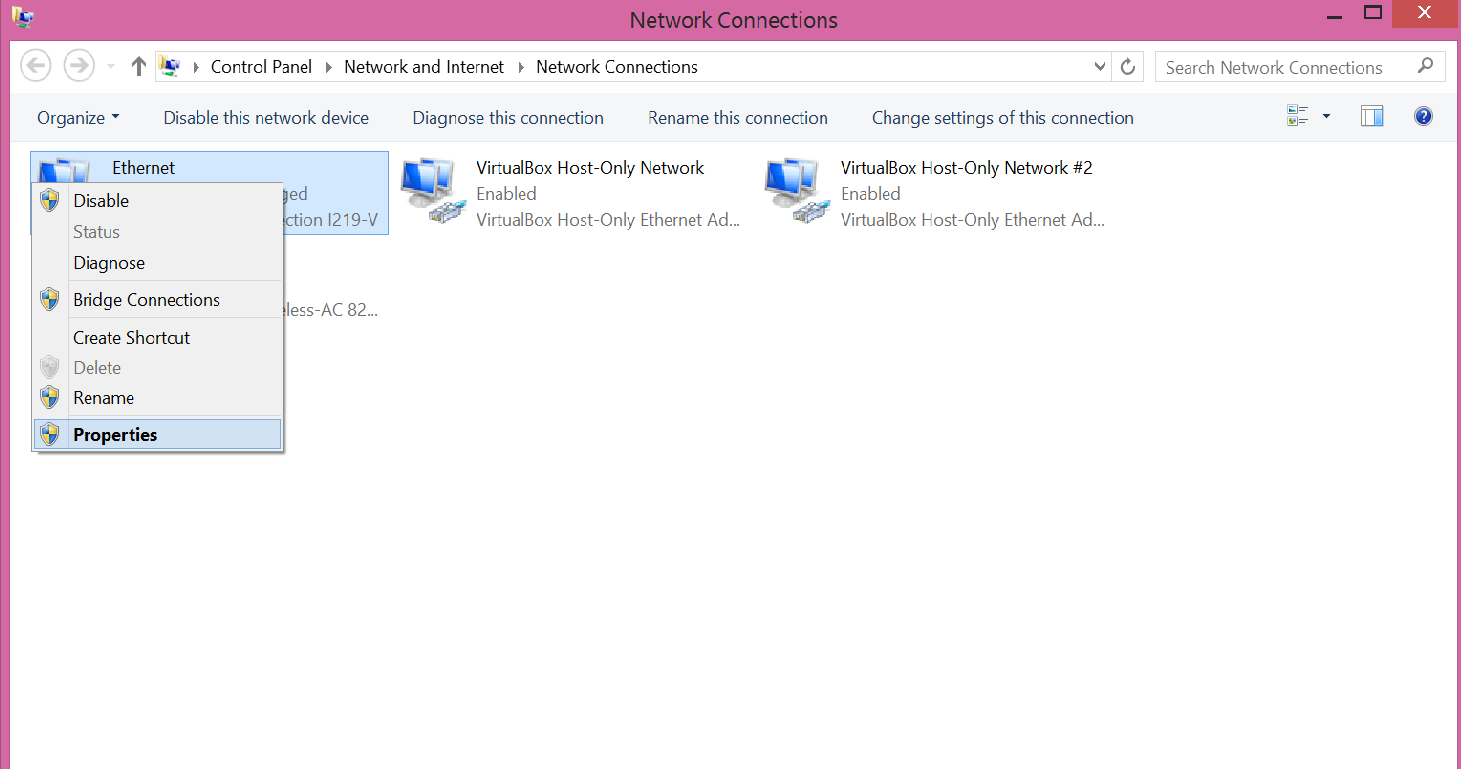Click Rename this connection

click(738, 118)
